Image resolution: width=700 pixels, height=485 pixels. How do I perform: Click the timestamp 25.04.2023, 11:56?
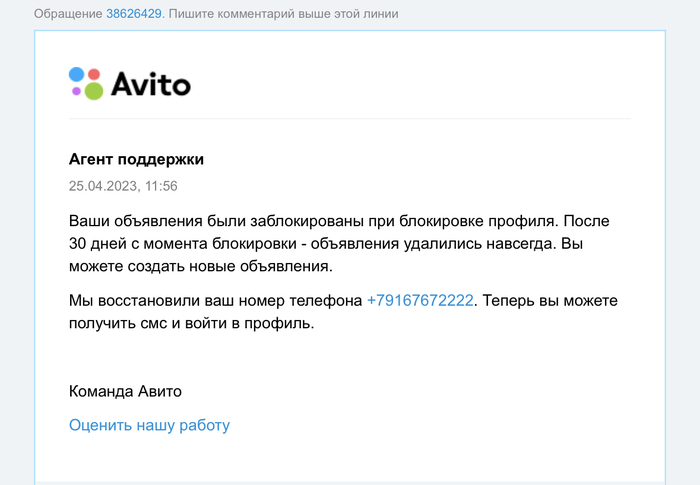123,185
